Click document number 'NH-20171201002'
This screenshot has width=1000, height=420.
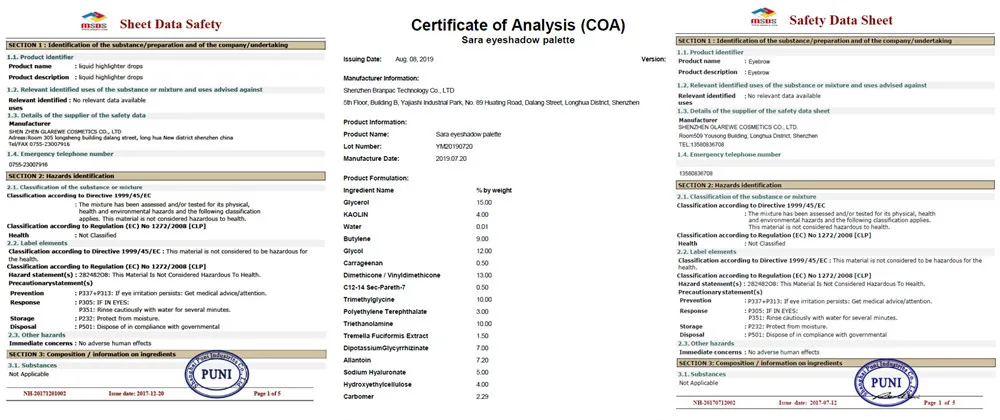[45, 393]
